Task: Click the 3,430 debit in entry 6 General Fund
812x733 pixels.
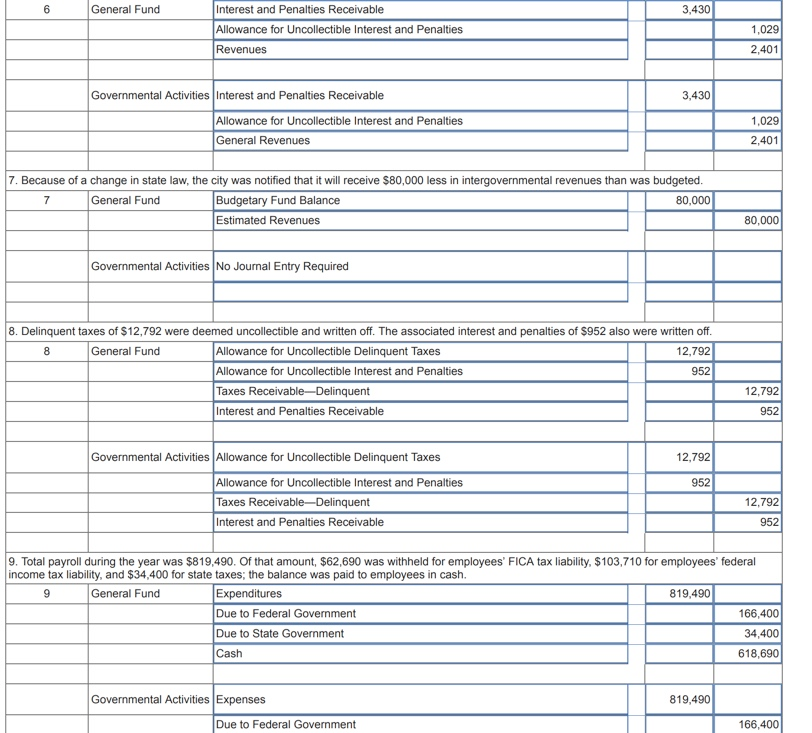Action: point(679,10)
